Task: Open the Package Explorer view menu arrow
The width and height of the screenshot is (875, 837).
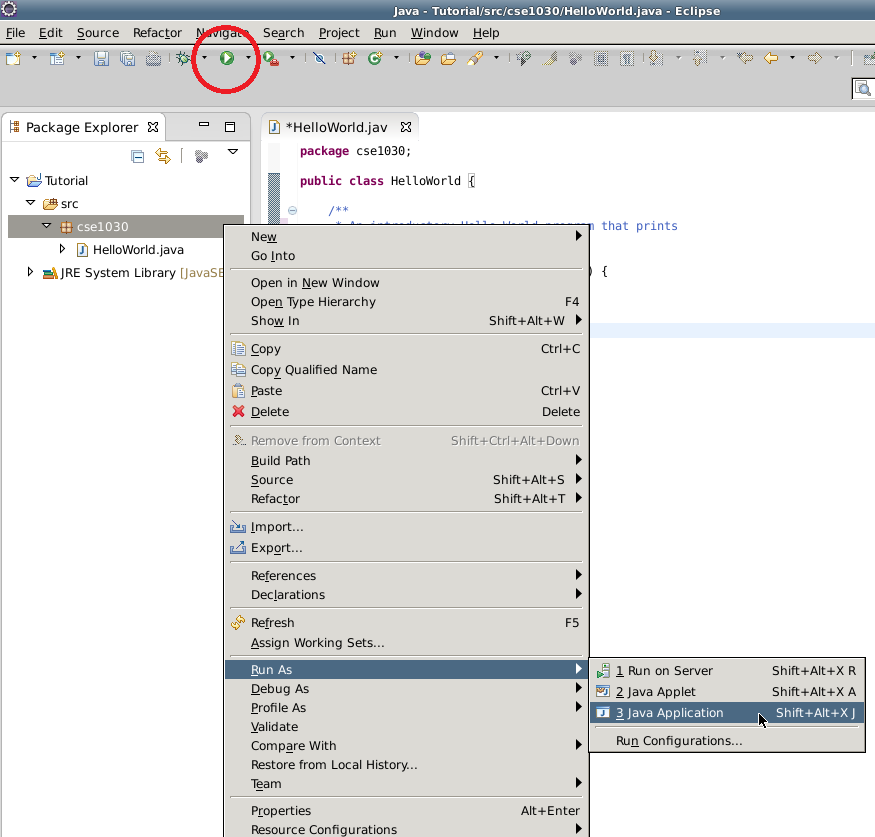Action: coord(233,152)
